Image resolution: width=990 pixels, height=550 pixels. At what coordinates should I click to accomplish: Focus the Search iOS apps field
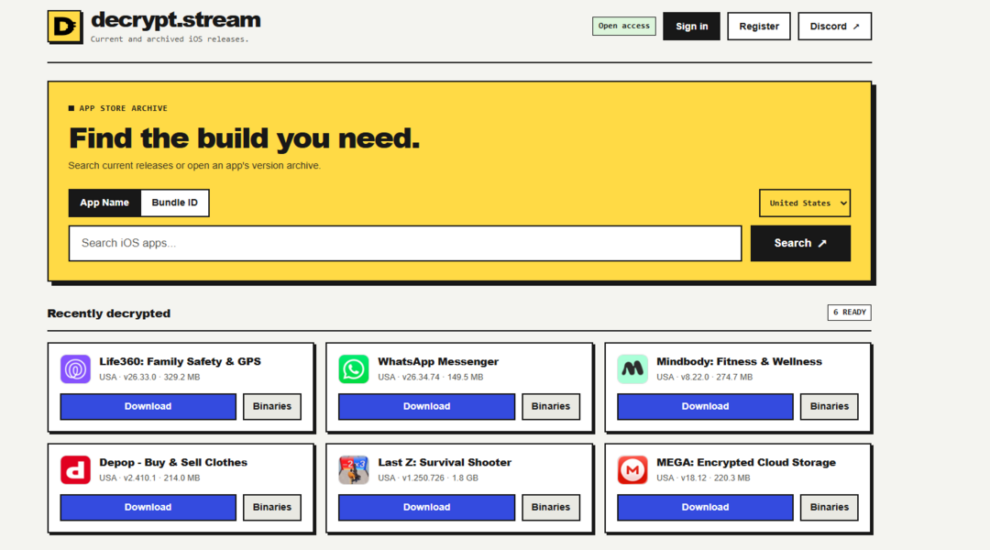pyautogui.click(x=405, y=243)
